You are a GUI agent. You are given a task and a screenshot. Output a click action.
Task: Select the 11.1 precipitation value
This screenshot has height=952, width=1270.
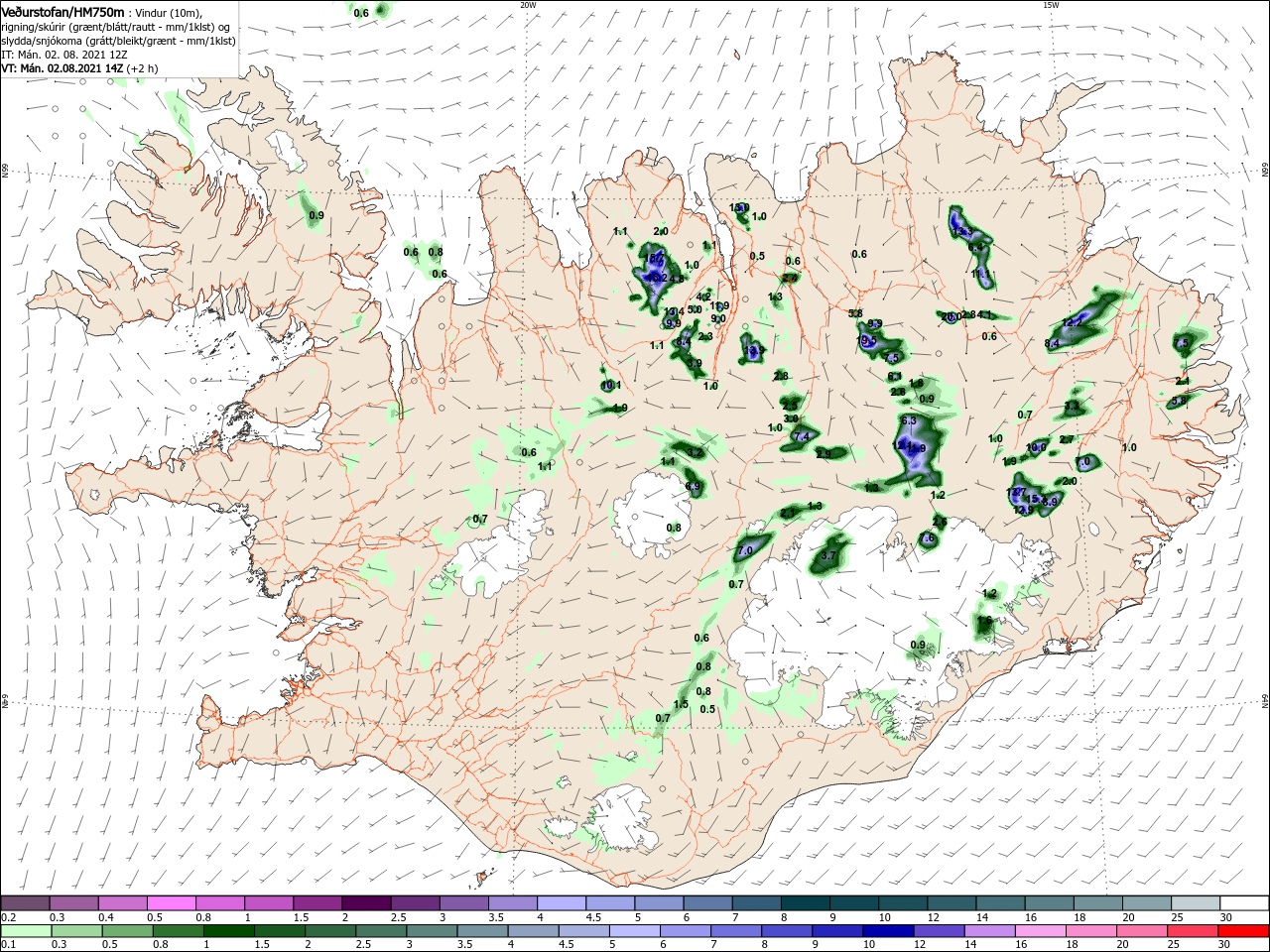click(x=980, y=274)
